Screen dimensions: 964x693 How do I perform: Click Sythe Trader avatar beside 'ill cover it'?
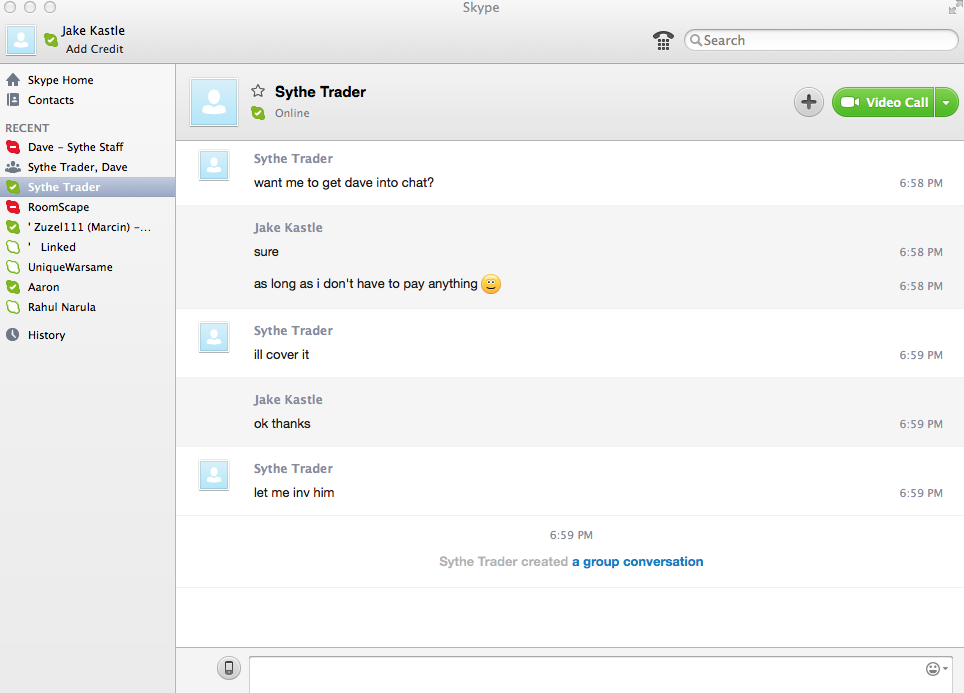pyautogui.click(x=214, y=338)
